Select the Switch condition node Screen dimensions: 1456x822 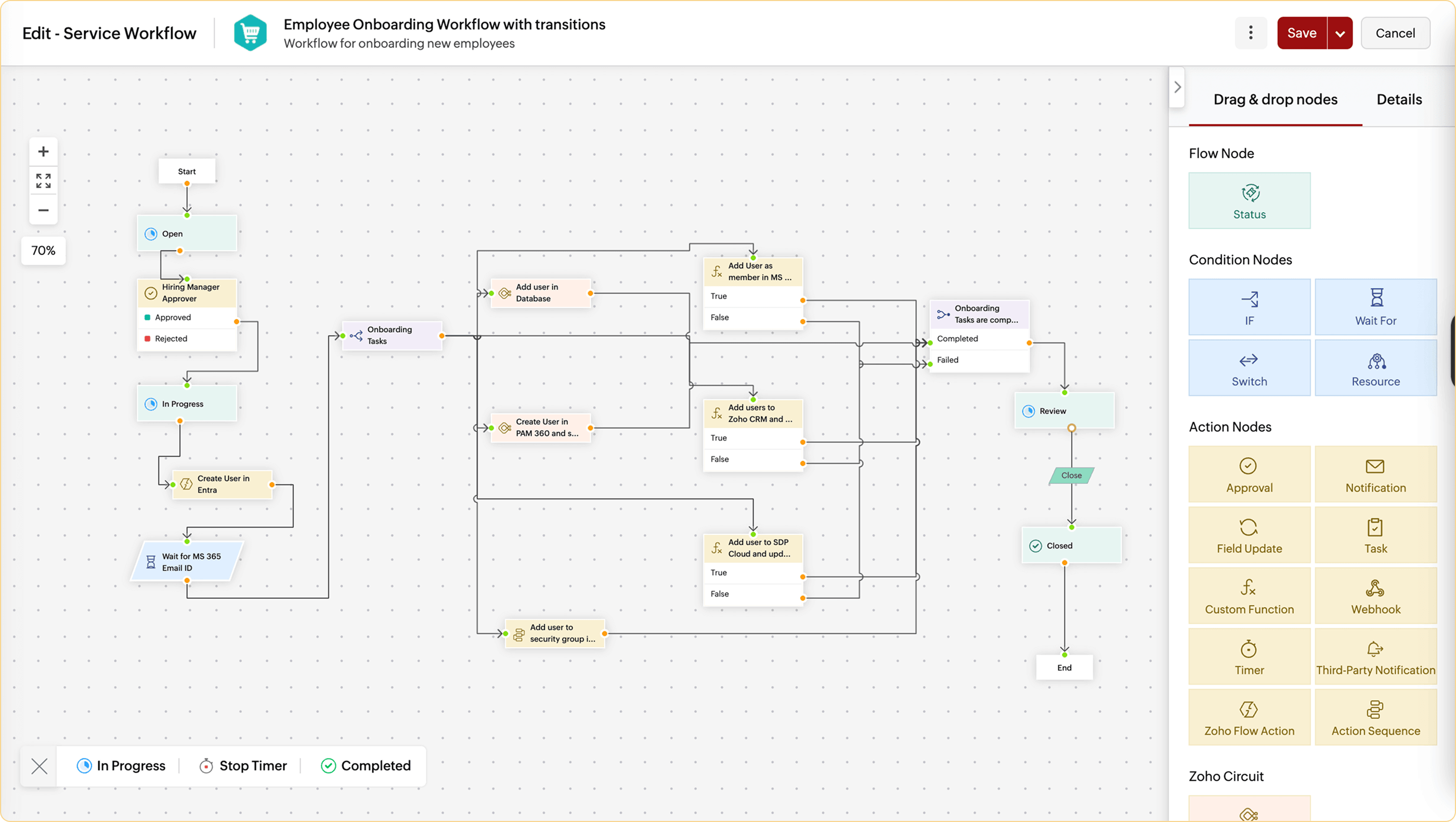click(1249, 368)
